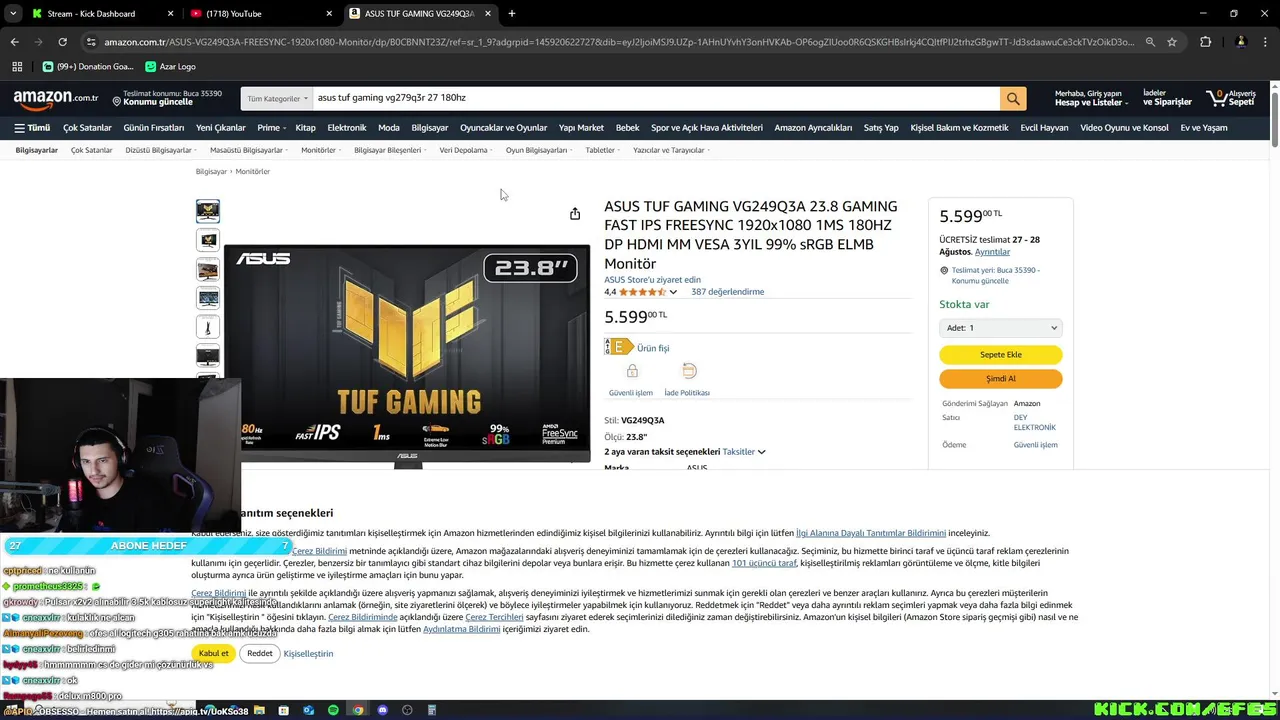Open the Calculator from the taskbar

point(432,711)
